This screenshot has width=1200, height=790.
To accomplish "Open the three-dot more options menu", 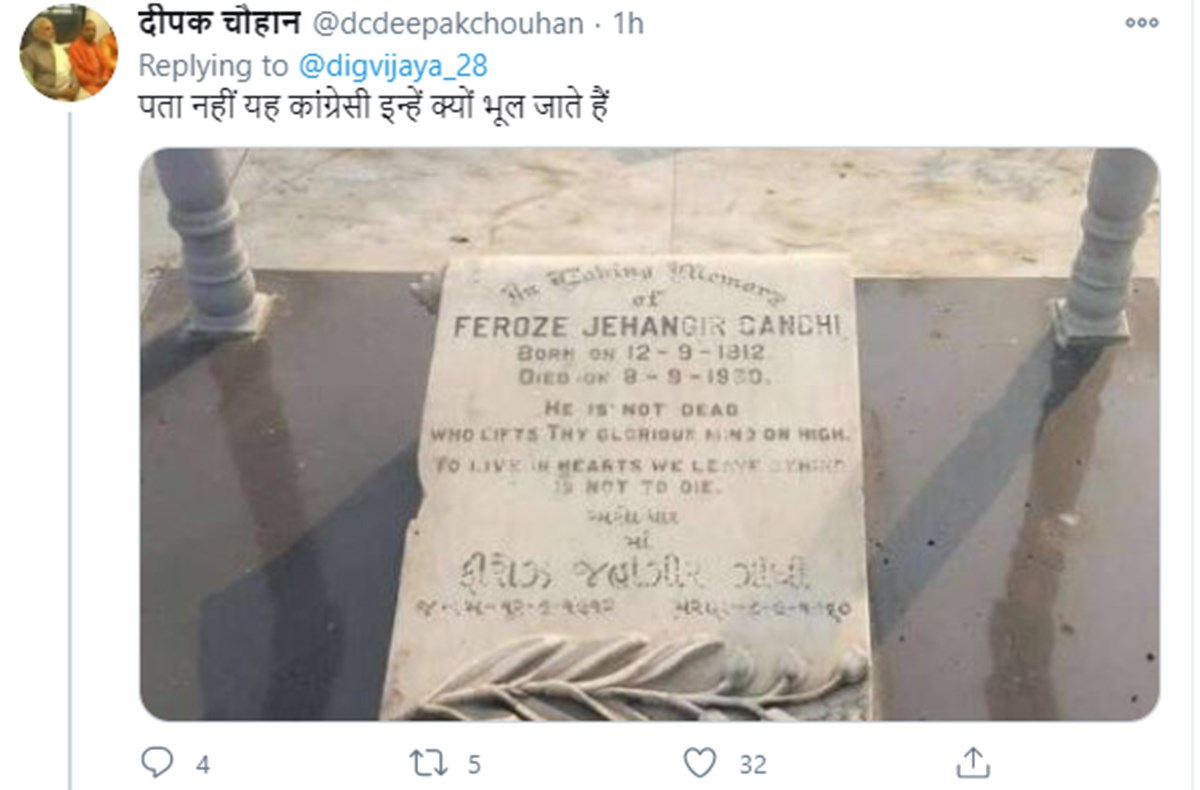I will [x=1141, y=22].
